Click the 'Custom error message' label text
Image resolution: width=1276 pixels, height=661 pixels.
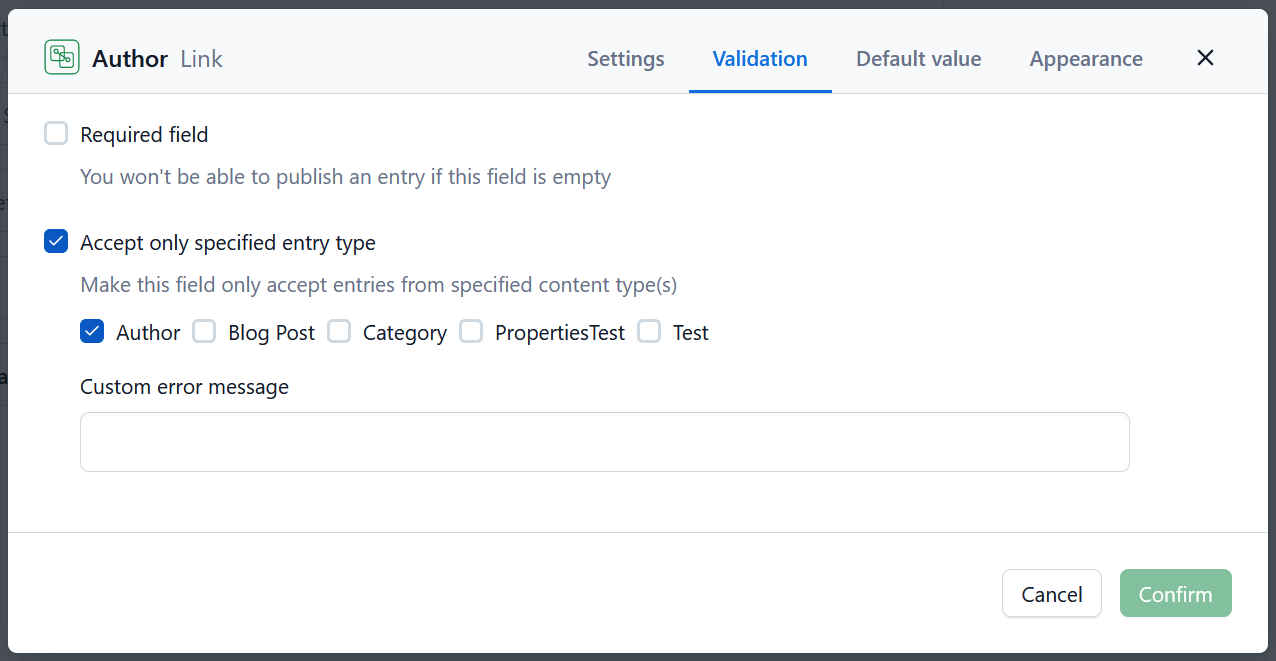(184, 387)
